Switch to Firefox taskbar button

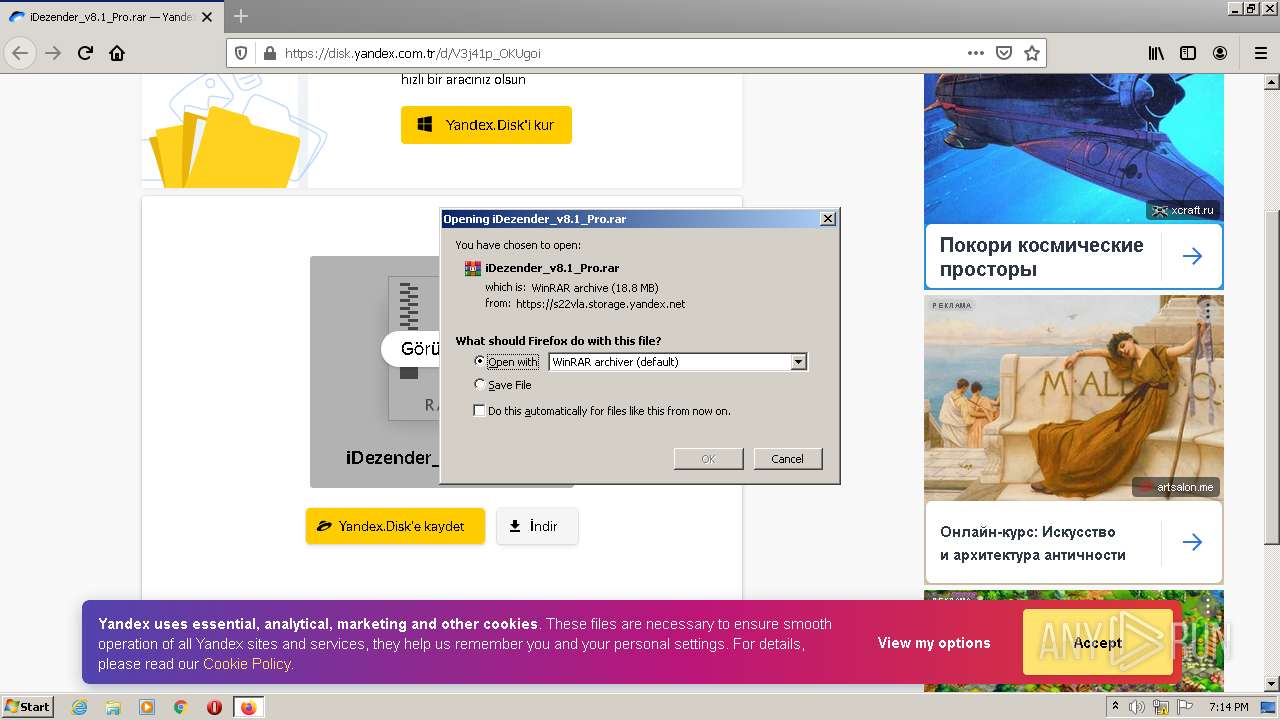pyautogui.click(x=248, y=707)
